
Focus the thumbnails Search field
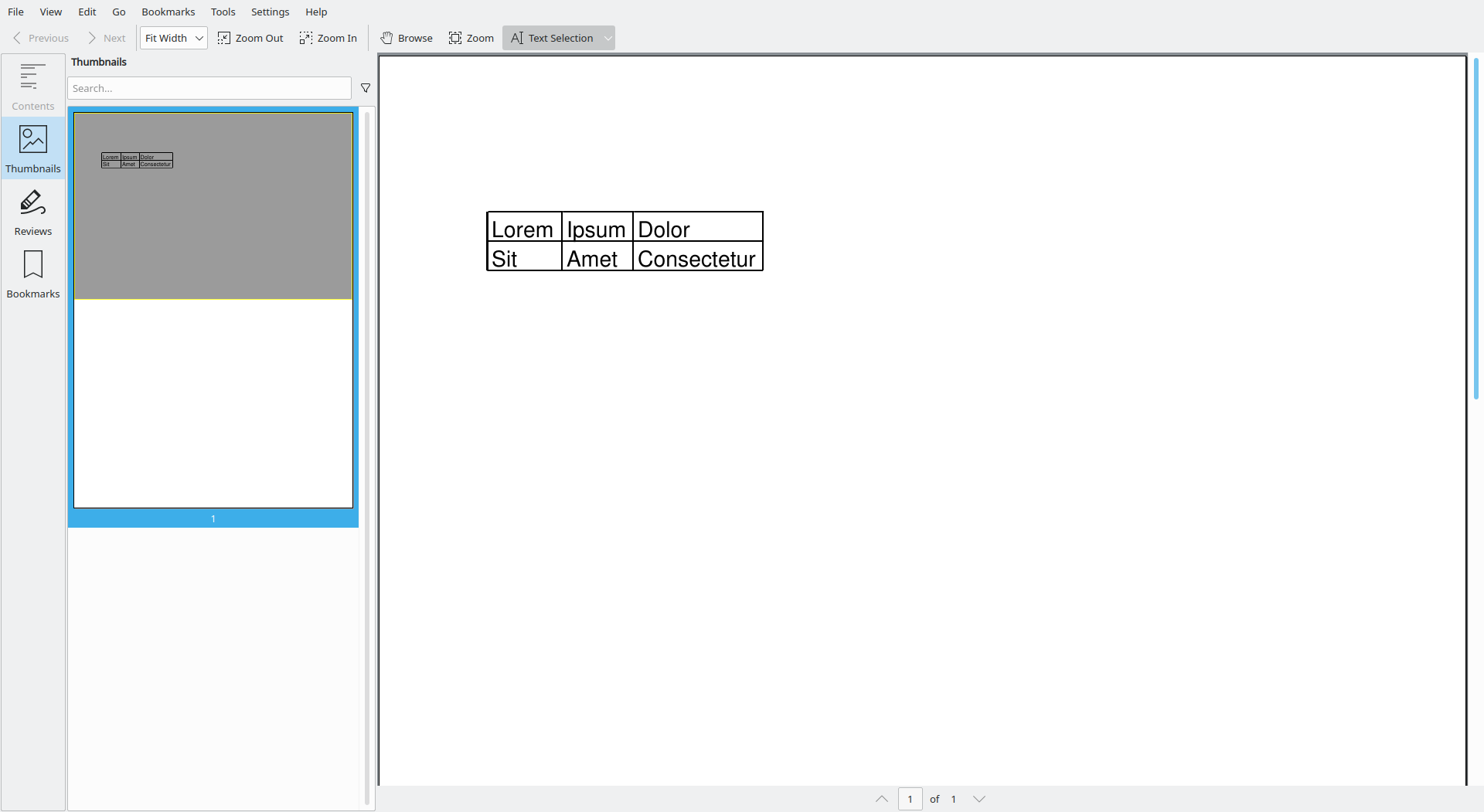209,88
